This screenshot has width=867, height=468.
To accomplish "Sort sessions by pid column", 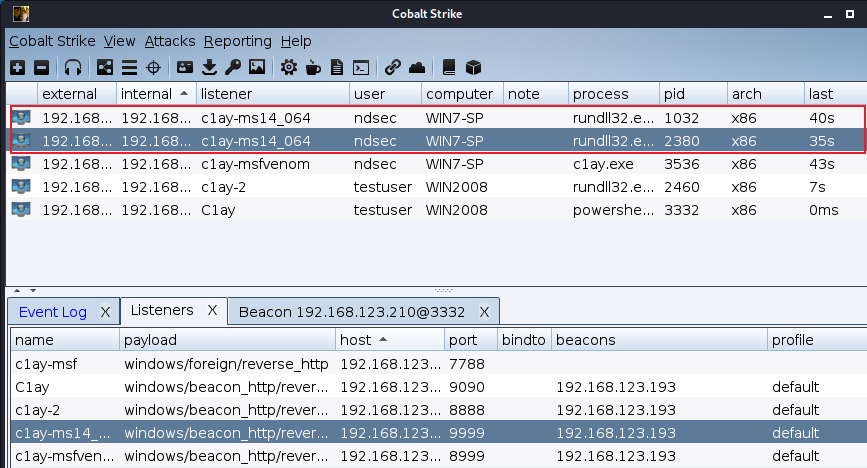I will [693, 94].
